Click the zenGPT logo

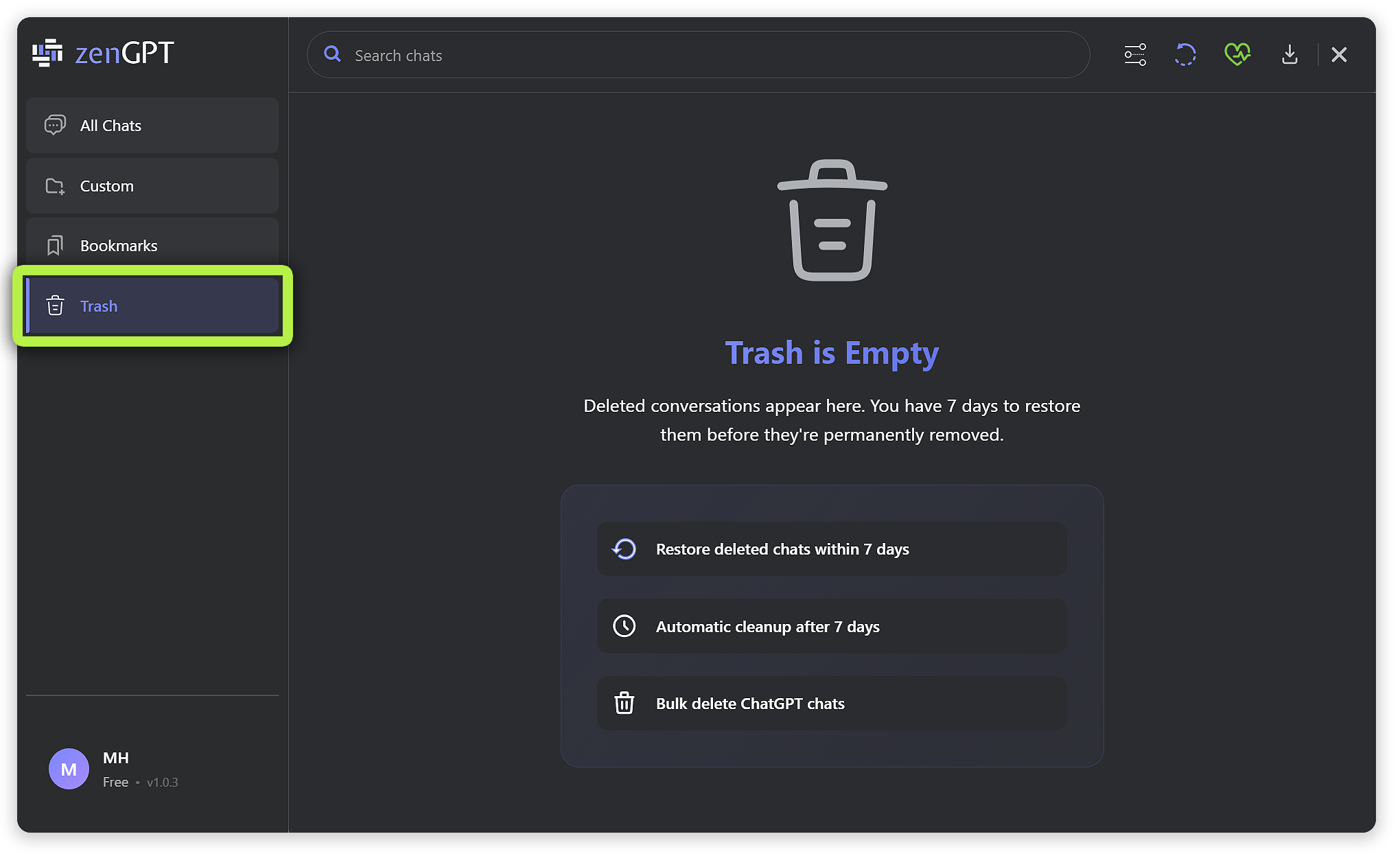103,54
